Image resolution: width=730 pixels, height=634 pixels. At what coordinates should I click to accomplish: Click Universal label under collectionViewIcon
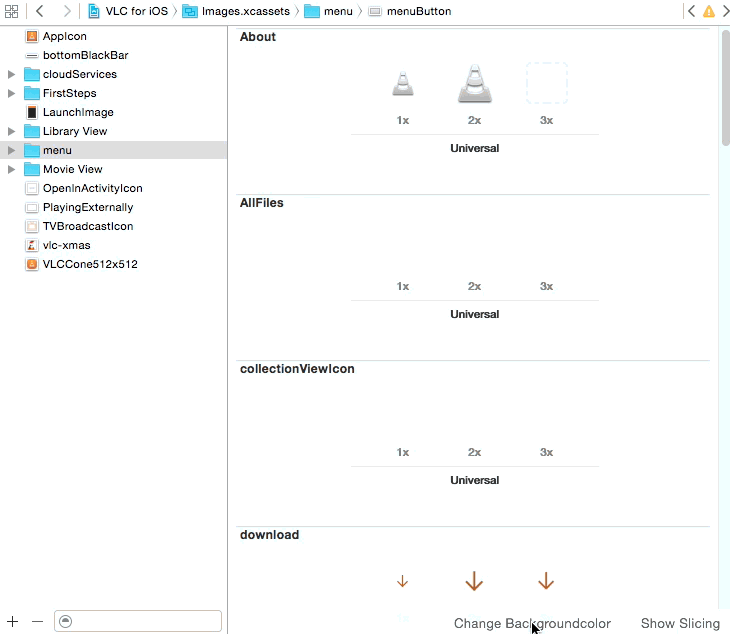pos(474,480)
